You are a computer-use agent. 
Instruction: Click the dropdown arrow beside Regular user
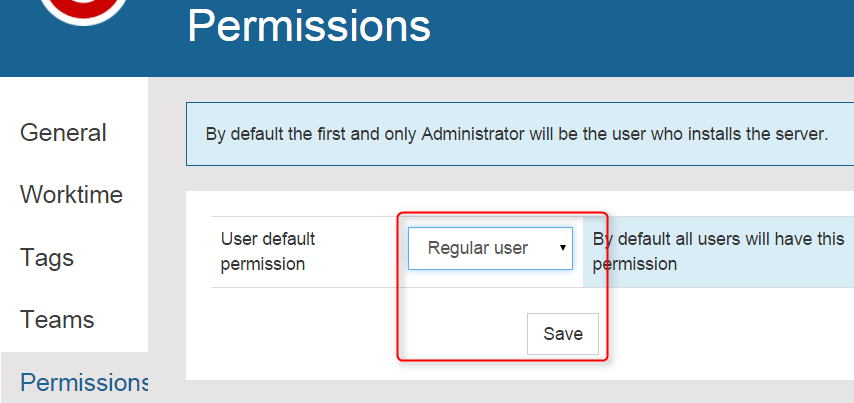click(563, 248)
